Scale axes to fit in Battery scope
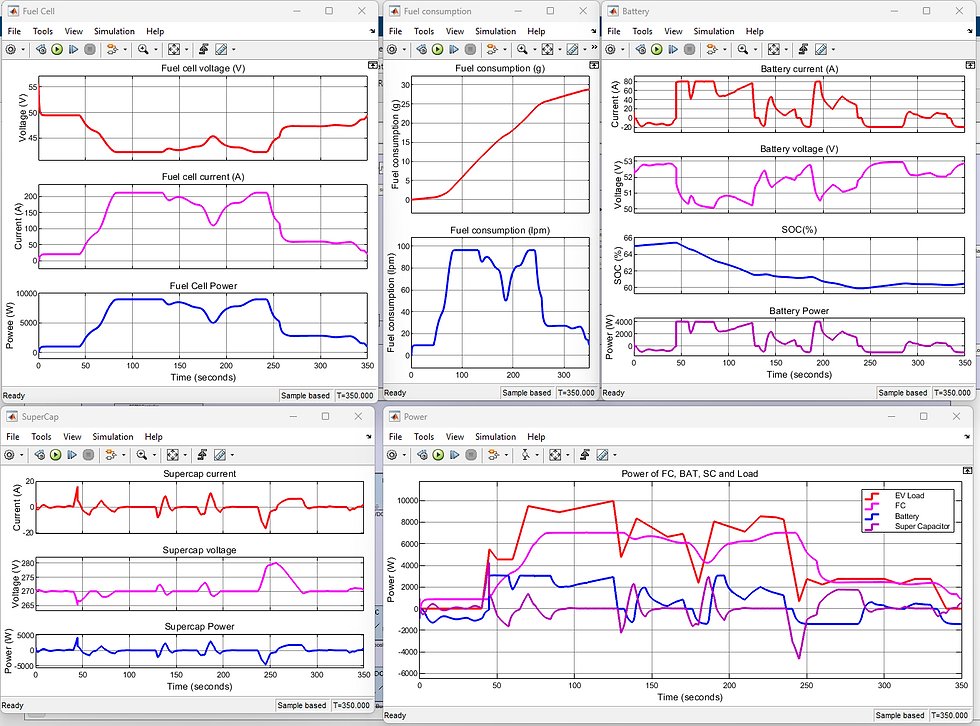The image size is (980, 726). tap(774, 50)
